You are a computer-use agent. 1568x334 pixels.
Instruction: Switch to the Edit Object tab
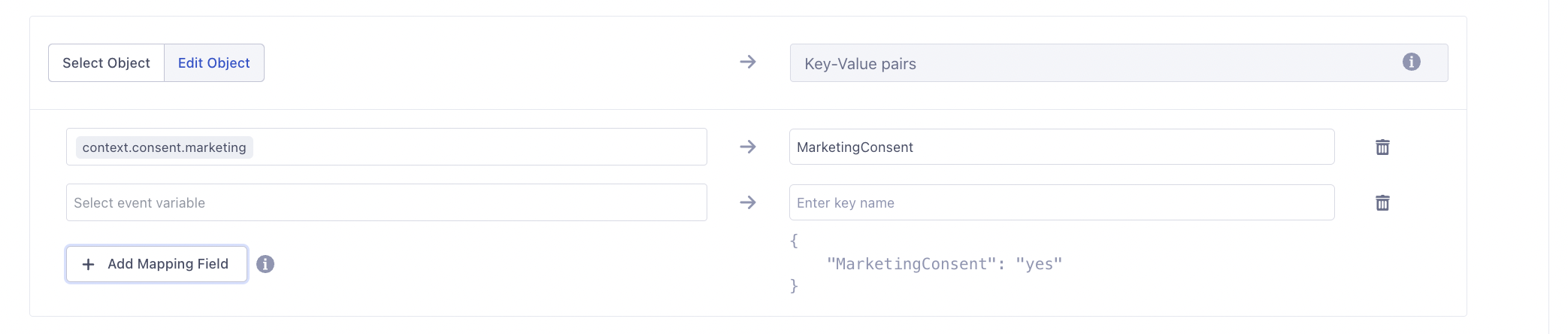pos(214,63)
